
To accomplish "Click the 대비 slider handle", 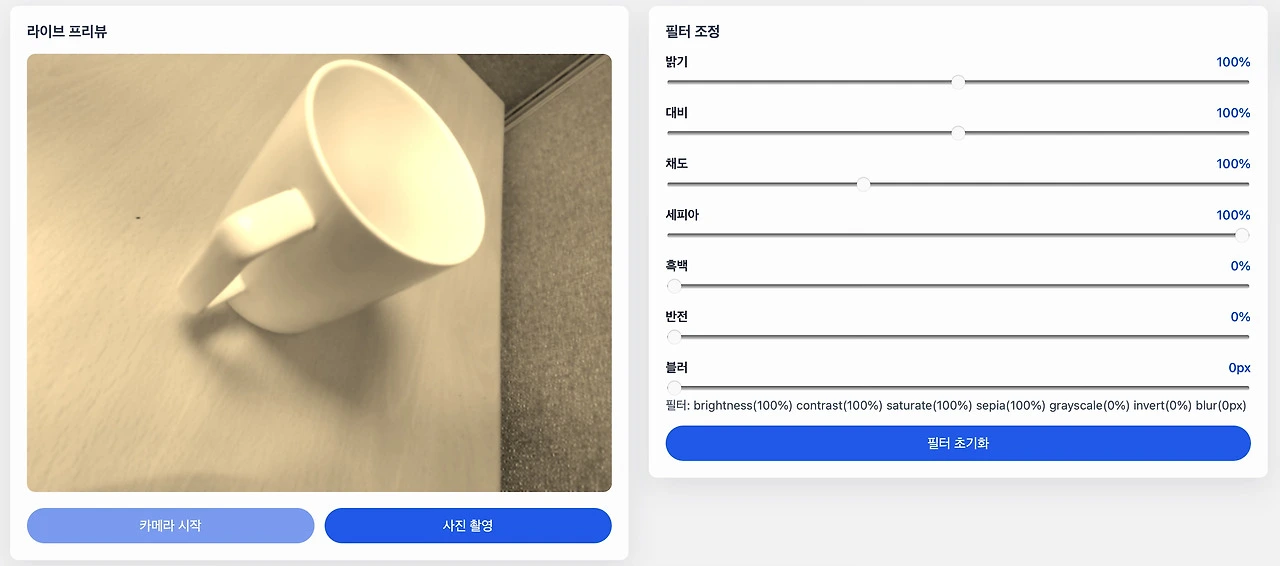I will click(958, 133).
